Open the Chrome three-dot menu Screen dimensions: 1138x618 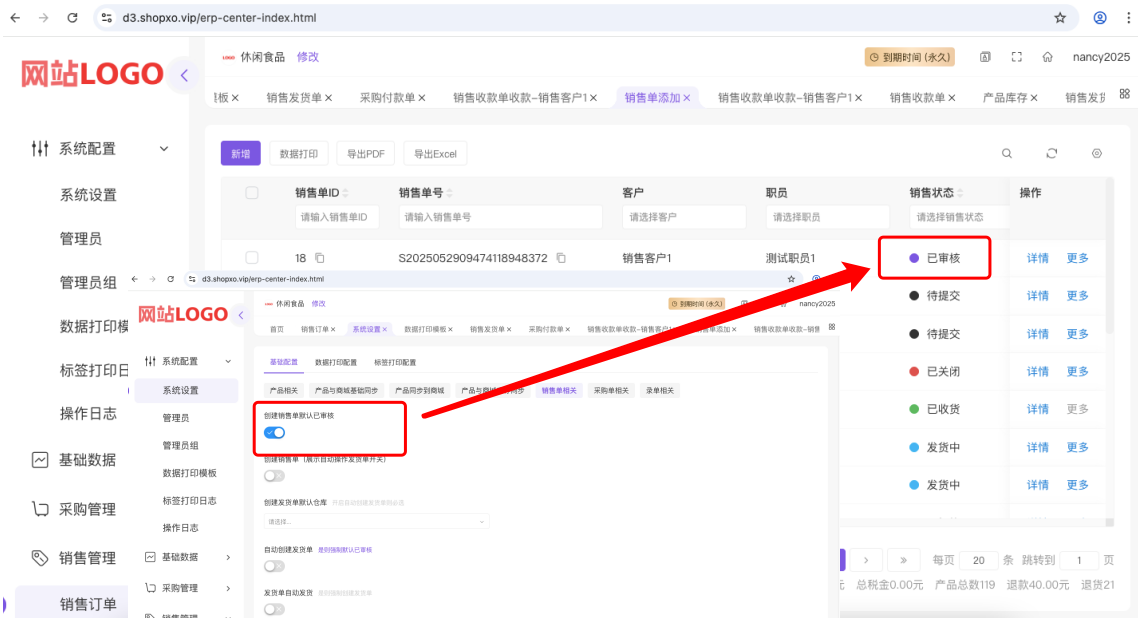1129,18
